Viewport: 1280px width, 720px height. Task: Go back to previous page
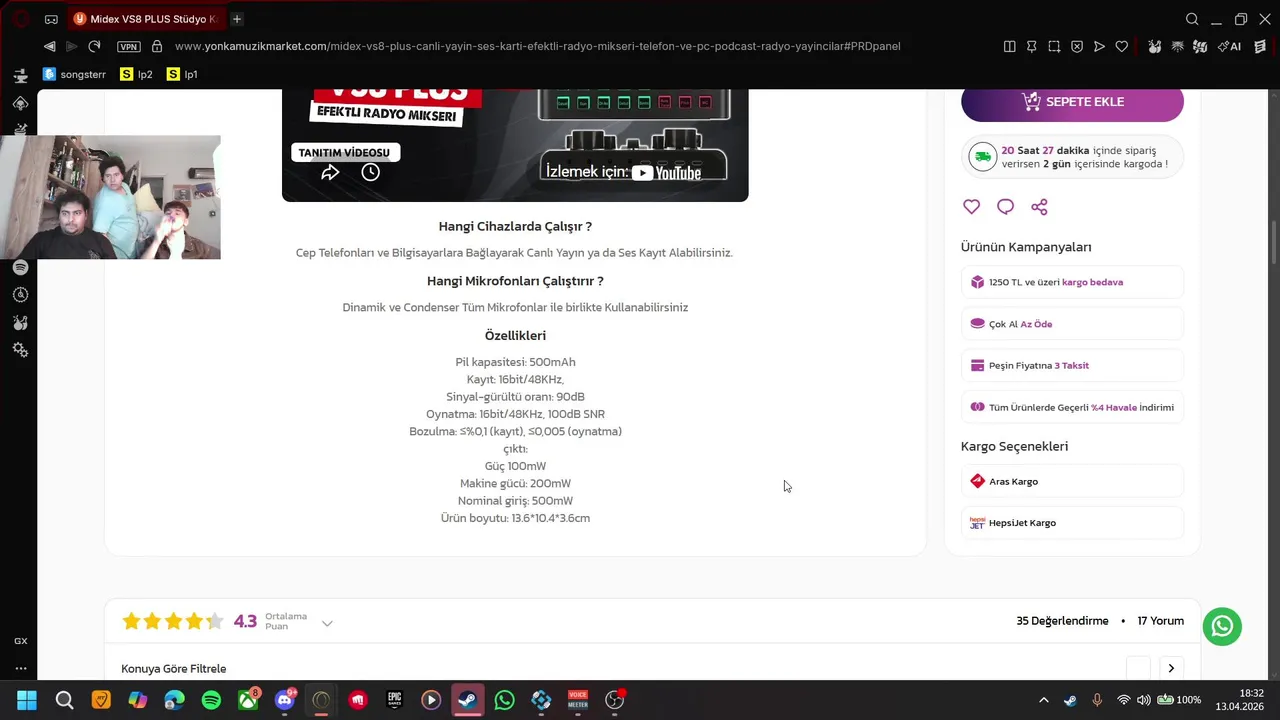(x=49, y=46)
